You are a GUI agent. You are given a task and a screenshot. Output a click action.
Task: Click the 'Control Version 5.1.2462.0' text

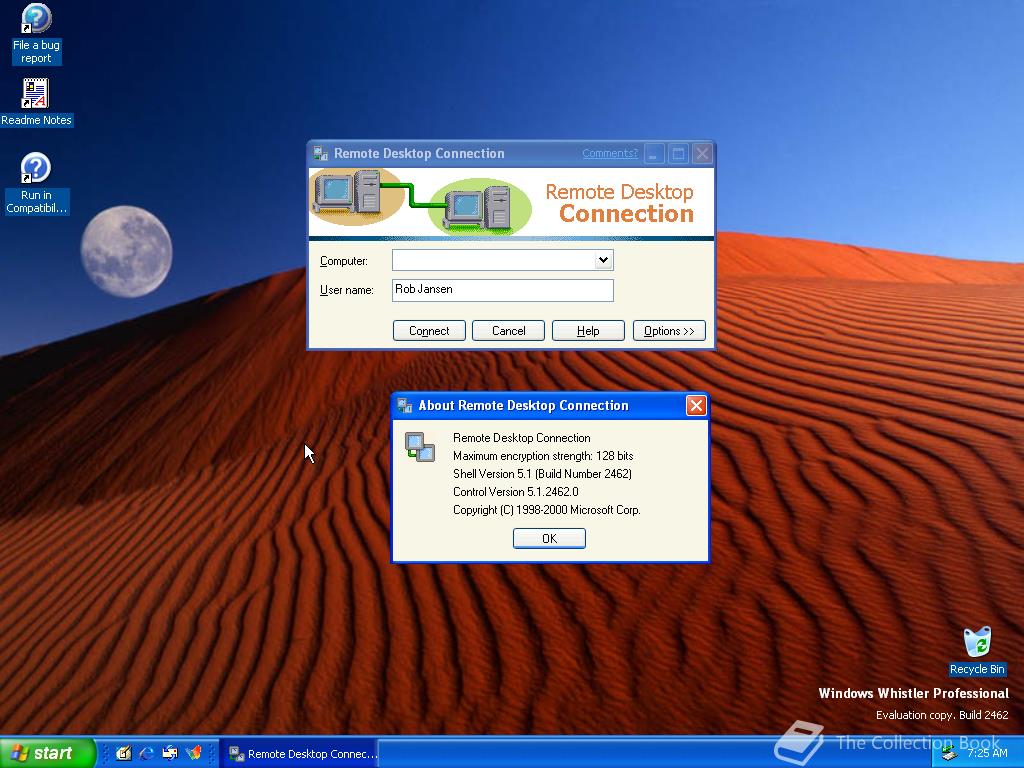516,492
